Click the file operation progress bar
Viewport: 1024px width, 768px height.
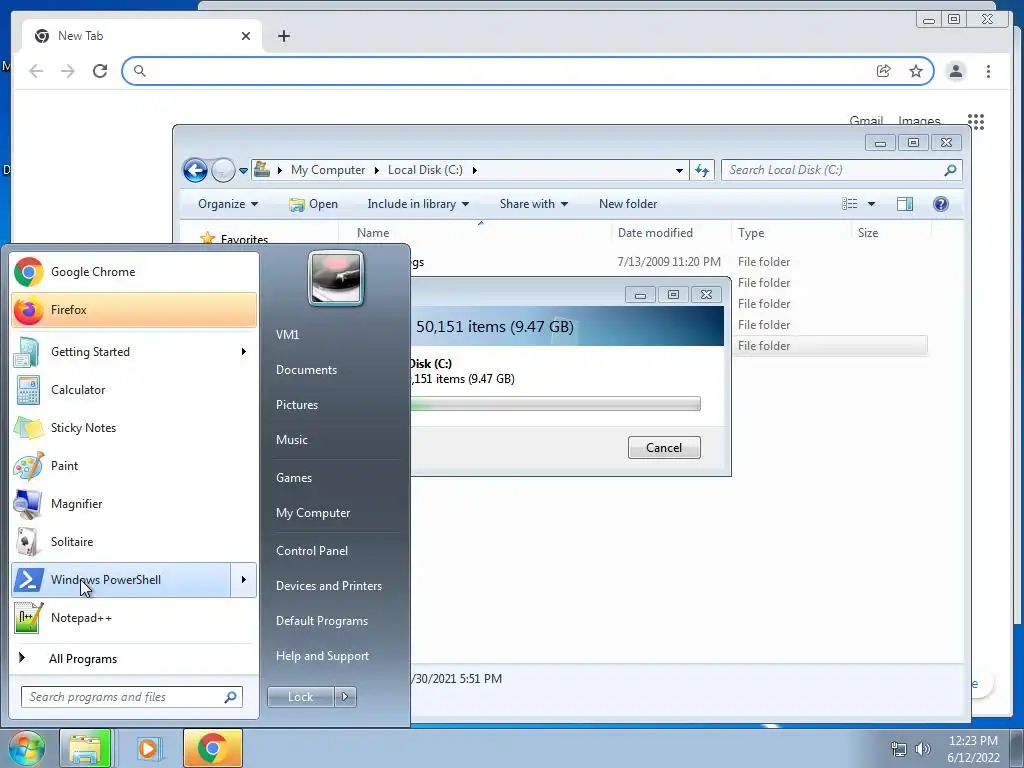[556, 404]
